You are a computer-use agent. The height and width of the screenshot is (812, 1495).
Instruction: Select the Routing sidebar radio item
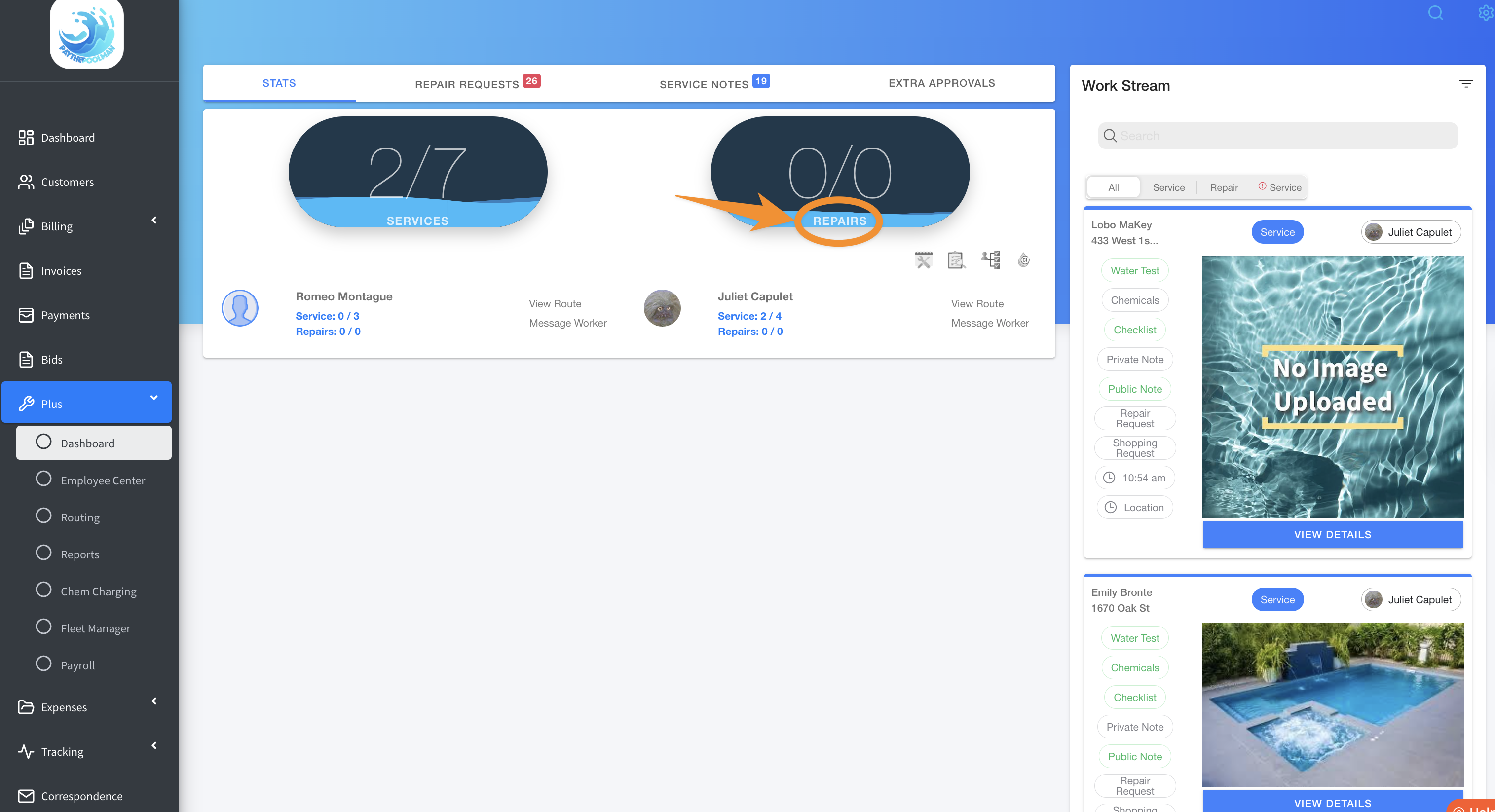pos(43,516)
